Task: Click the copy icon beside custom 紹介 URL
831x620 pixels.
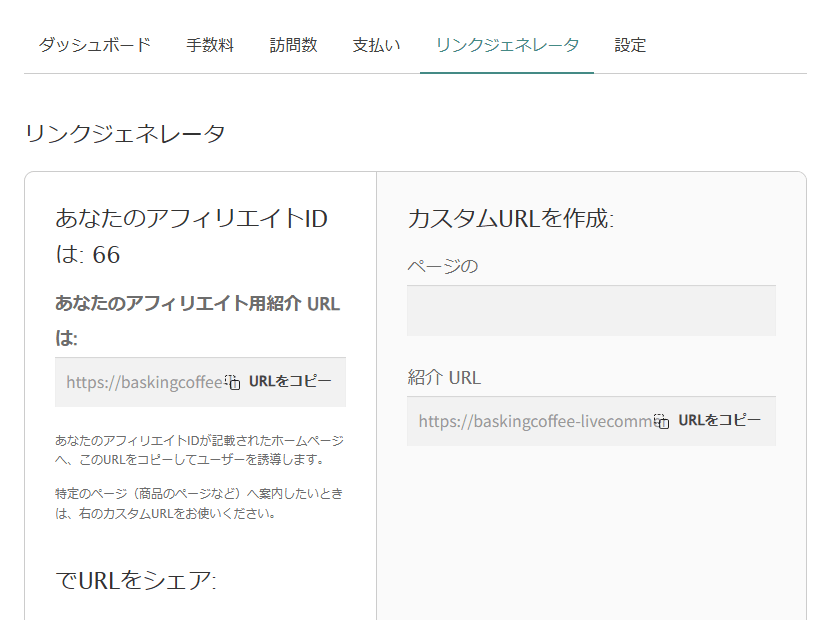Action: (661, 421)
